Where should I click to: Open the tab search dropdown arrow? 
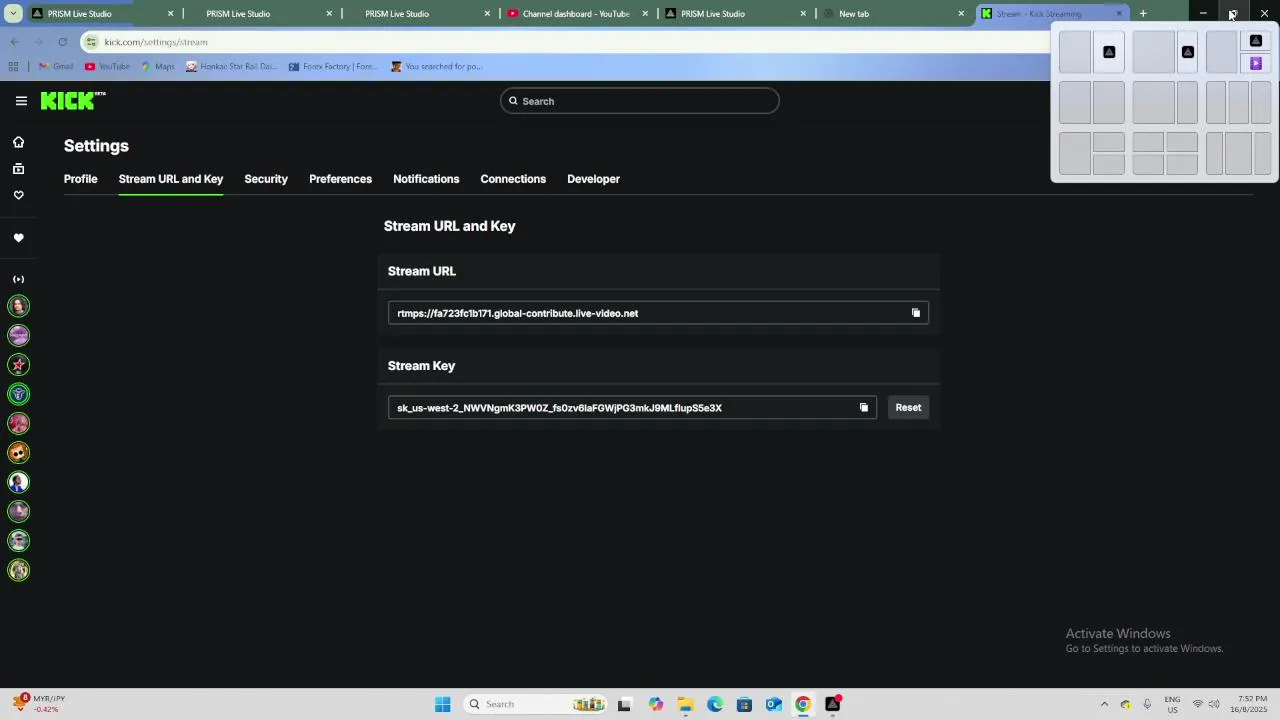(12, 14)
